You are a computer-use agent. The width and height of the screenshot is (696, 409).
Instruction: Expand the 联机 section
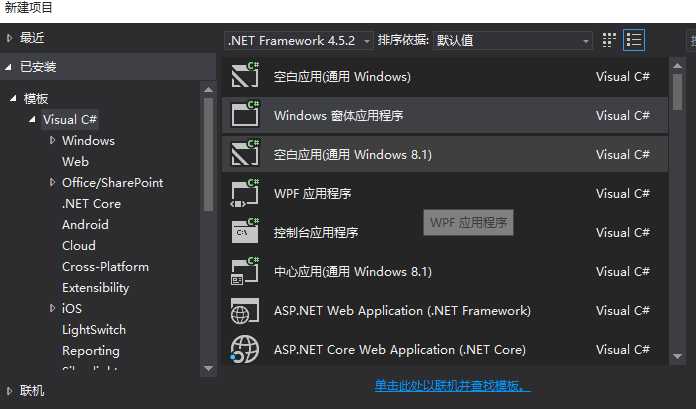tap(9, 391)
